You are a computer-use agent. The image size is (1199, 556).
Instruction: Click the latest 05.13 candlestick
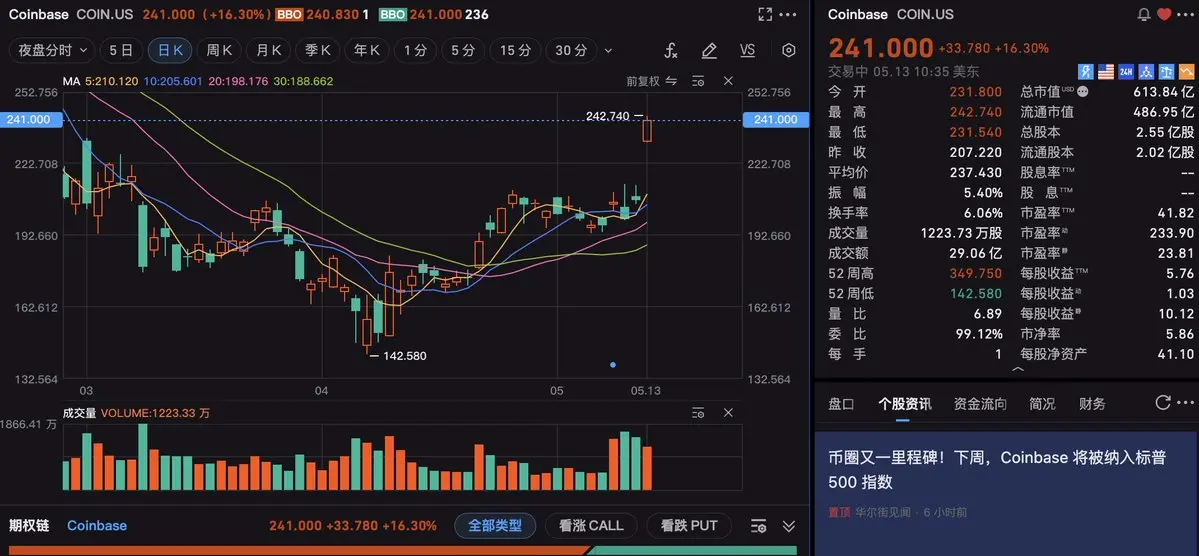(x=647, y=129)
